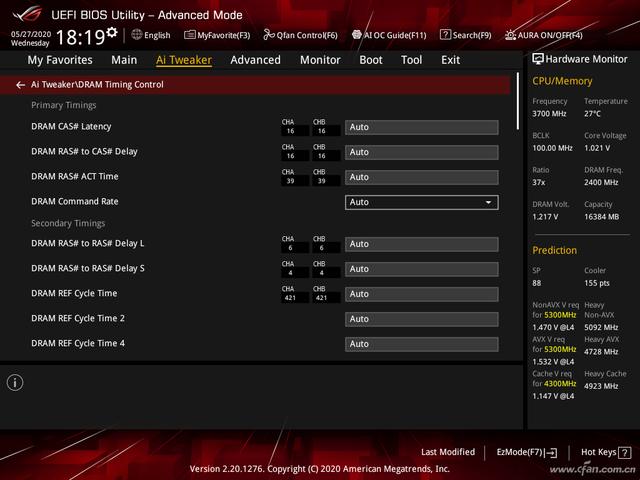Click the DRAM REF Cycle Time 2 field
Screen dimensions: 640x480
tap(422, 319)
